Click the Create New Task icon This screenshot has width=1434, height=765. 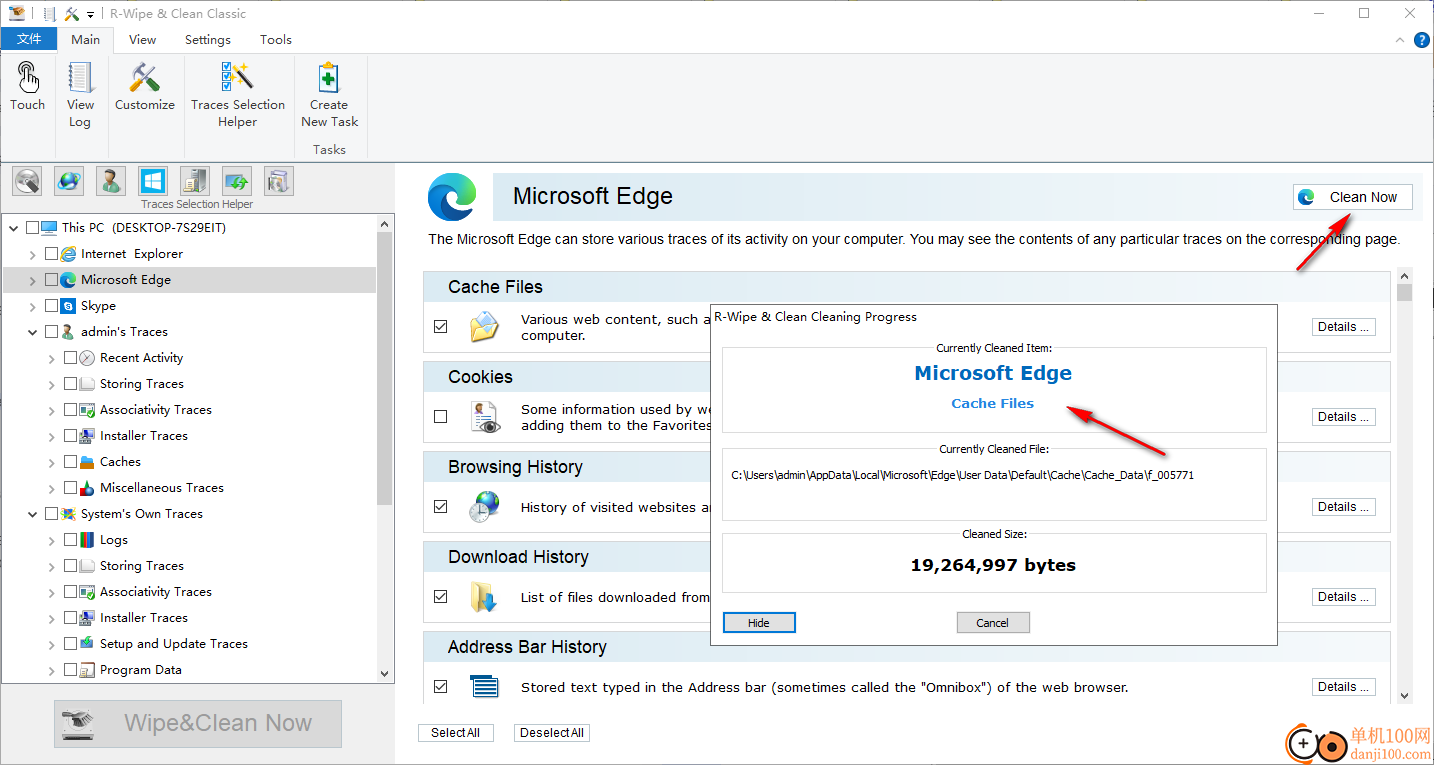point(329,78)
